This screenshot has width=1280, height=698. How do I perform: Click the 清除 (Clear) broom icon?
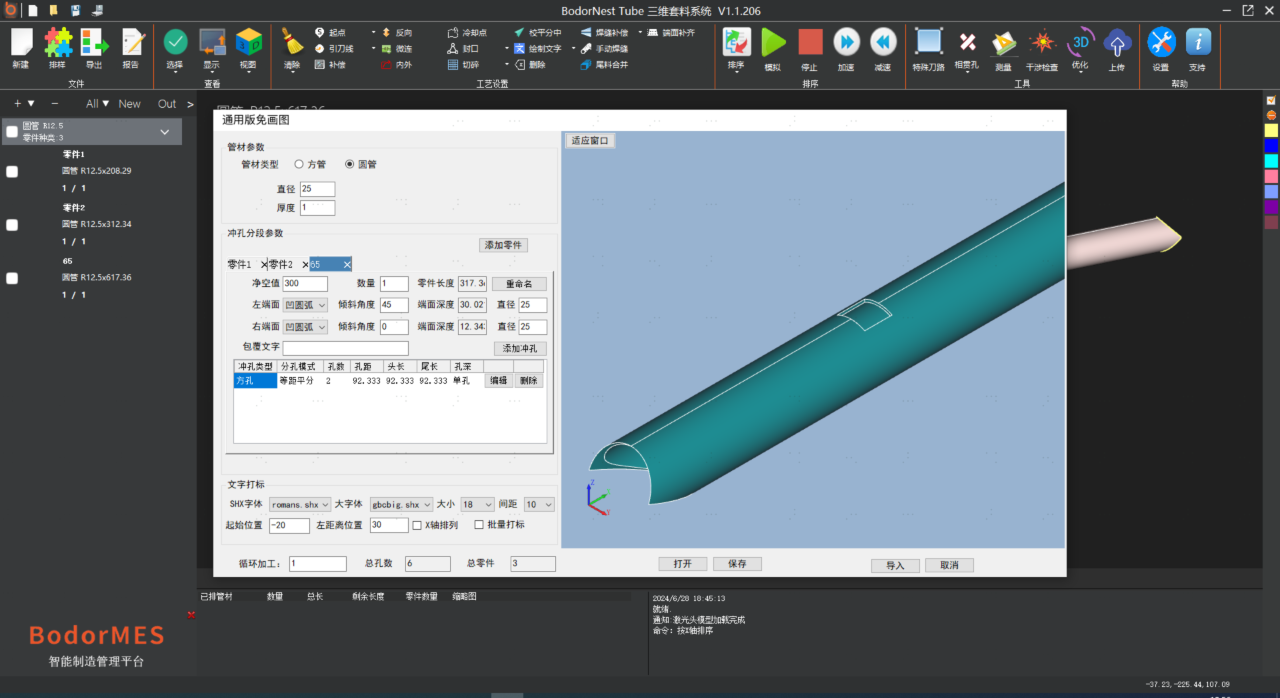tap(292, 42)
